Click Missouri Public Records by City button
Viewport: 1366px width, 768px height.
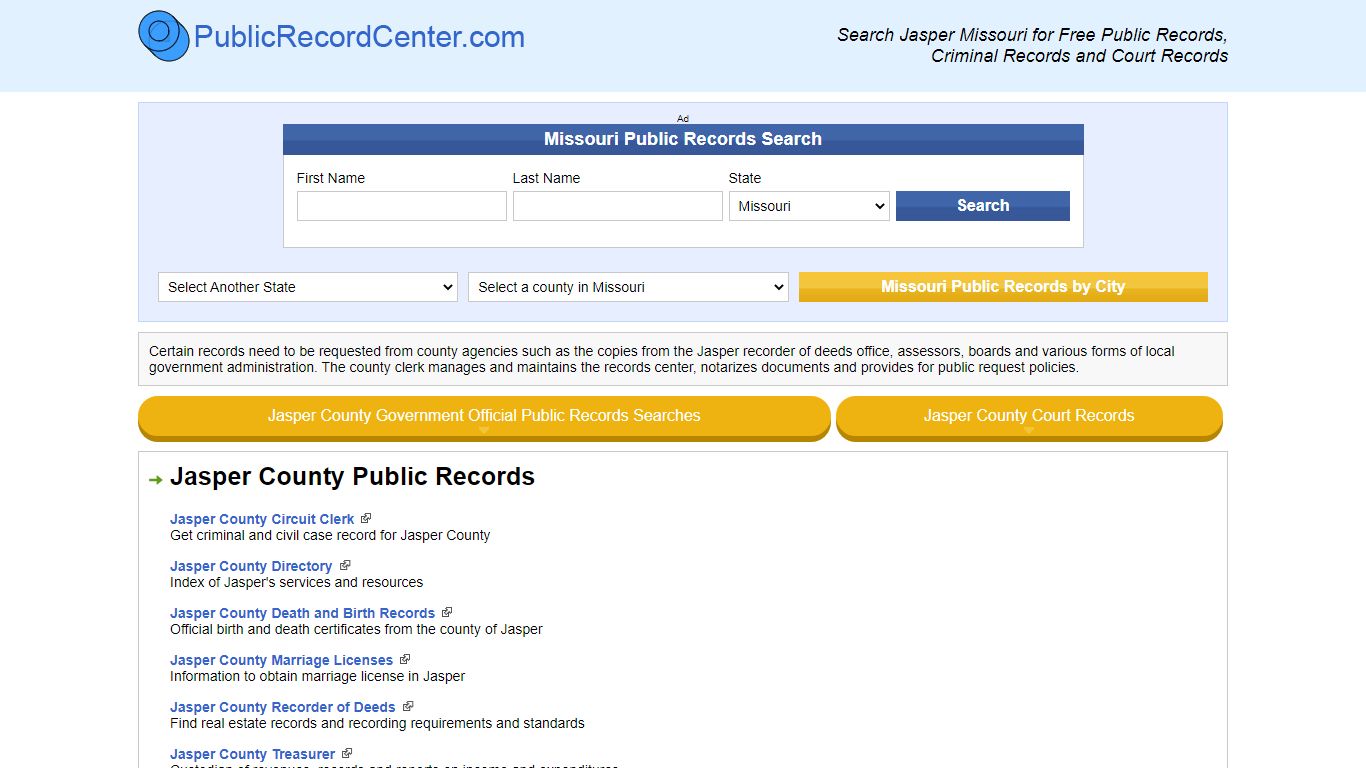point(1003,287)
